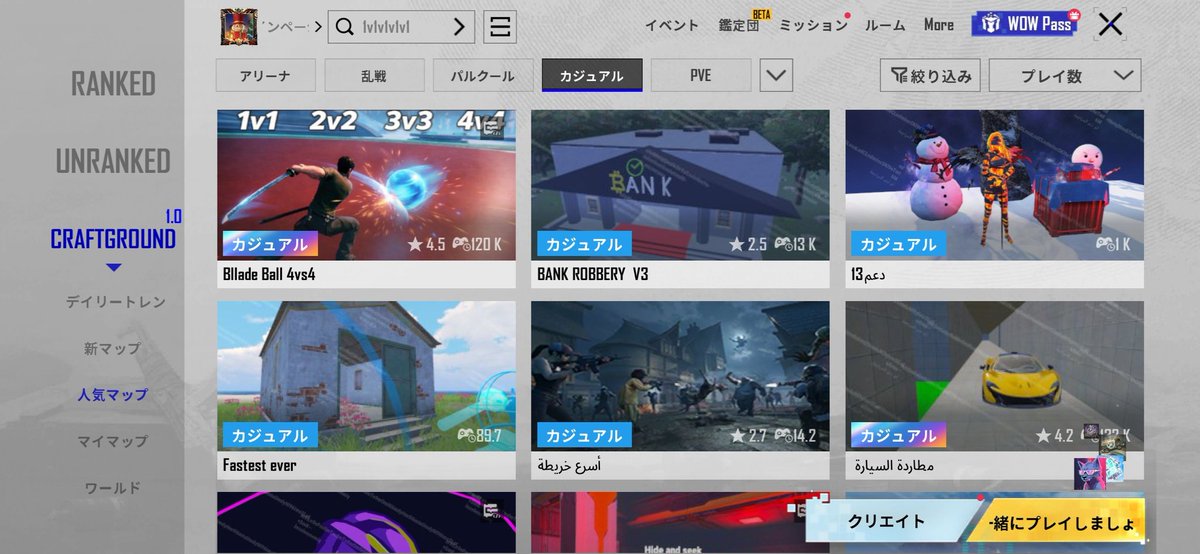Switch to UNRANKED mode
The image size is (1200, 554).
pyautogui.click(x=113, y=161)
